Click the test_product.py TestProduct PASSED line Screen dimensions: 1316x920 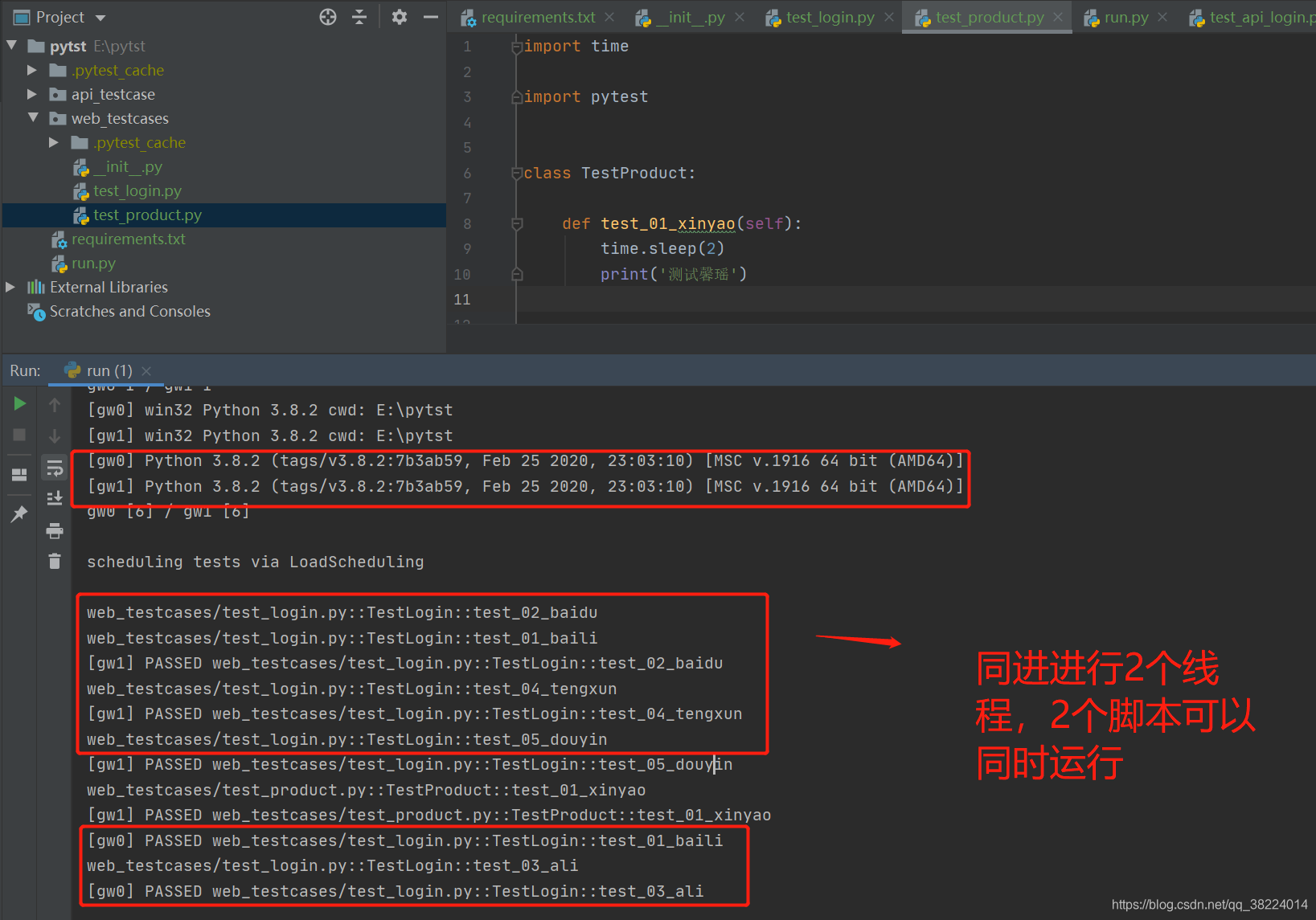click(429, 816)
